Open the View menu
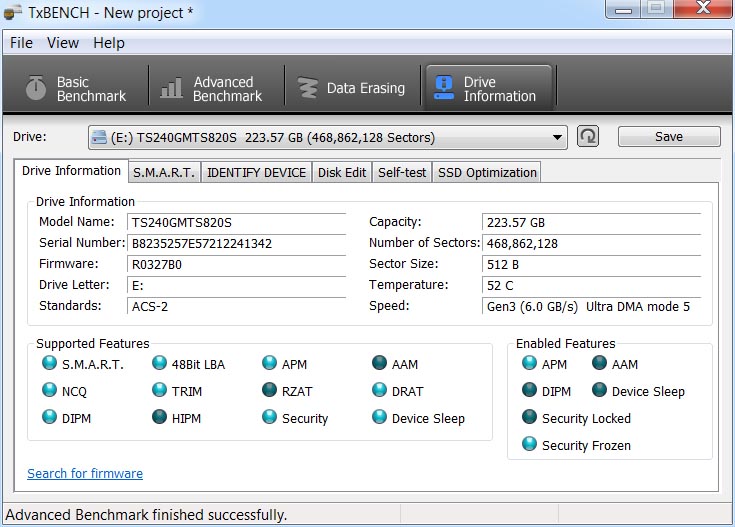 pyautogui.click(x=63, y=43)
